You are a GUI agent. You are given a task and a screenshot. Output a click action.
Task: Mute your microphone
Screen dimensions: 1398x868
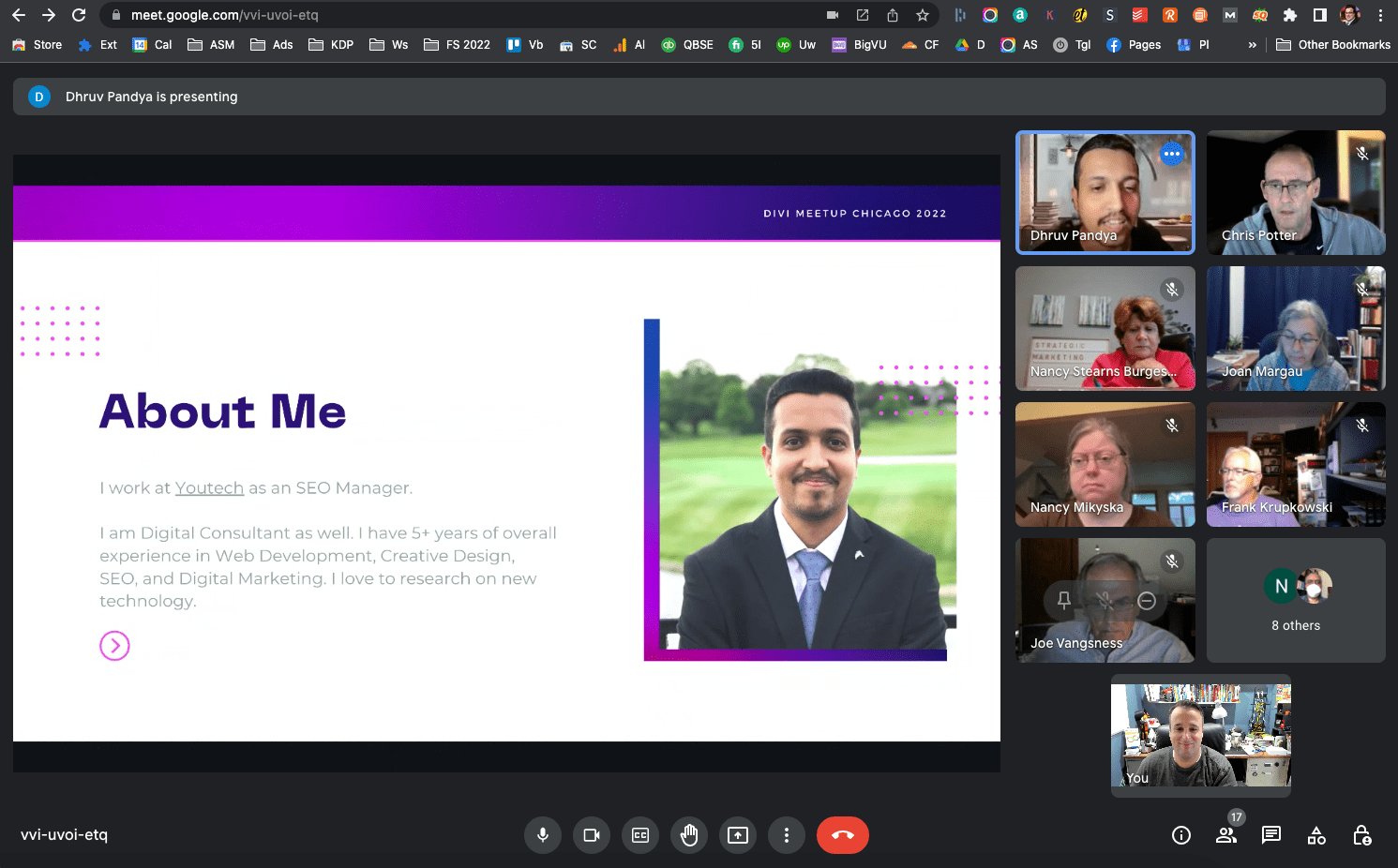tap(543, 835)
